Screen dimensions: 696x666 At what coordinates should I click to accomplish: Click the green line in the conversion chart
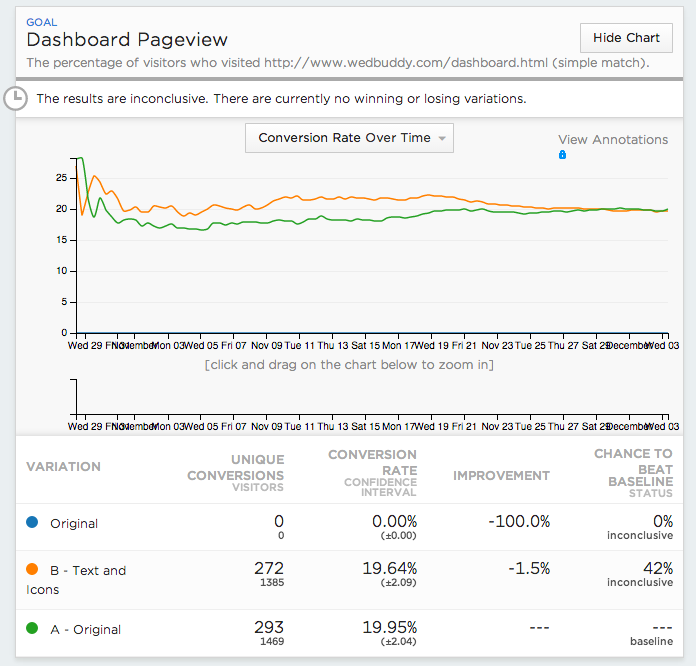coord(300,218)
